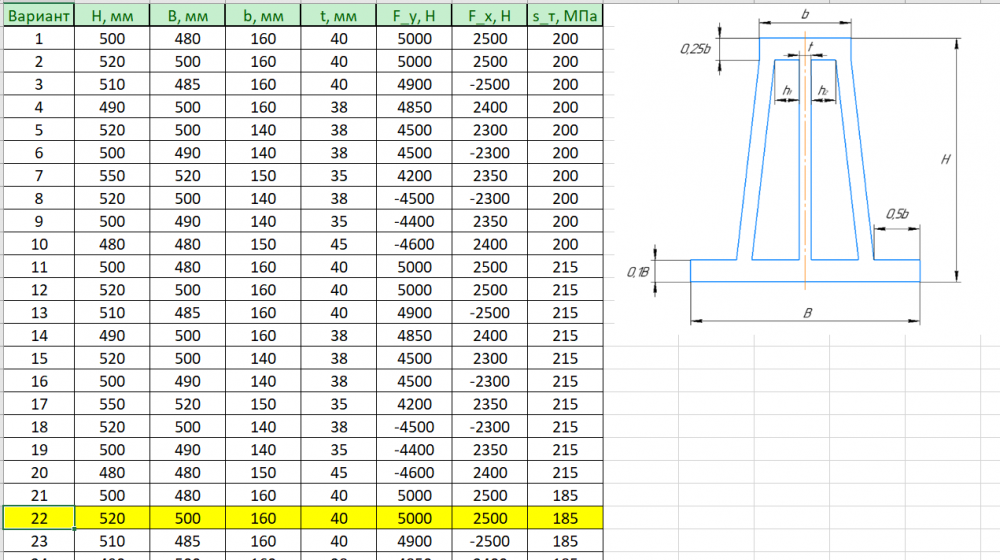Select B value 500 in variant 22 row

pyautogui.click(x=188, y=519)
